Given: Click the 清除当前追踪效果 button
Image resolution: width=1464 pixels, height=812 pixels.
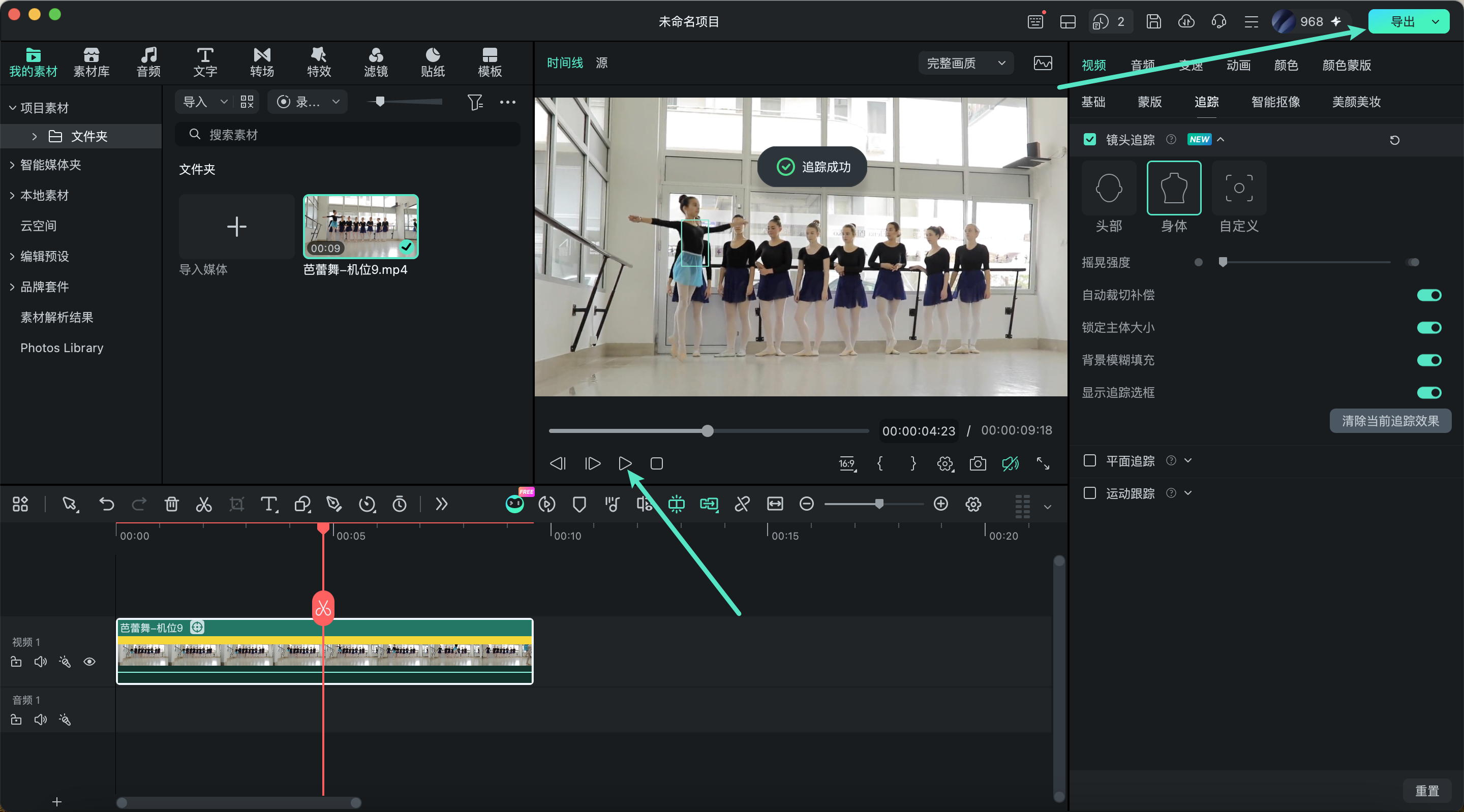Looking at the screenshot, I should point(1390,421).
